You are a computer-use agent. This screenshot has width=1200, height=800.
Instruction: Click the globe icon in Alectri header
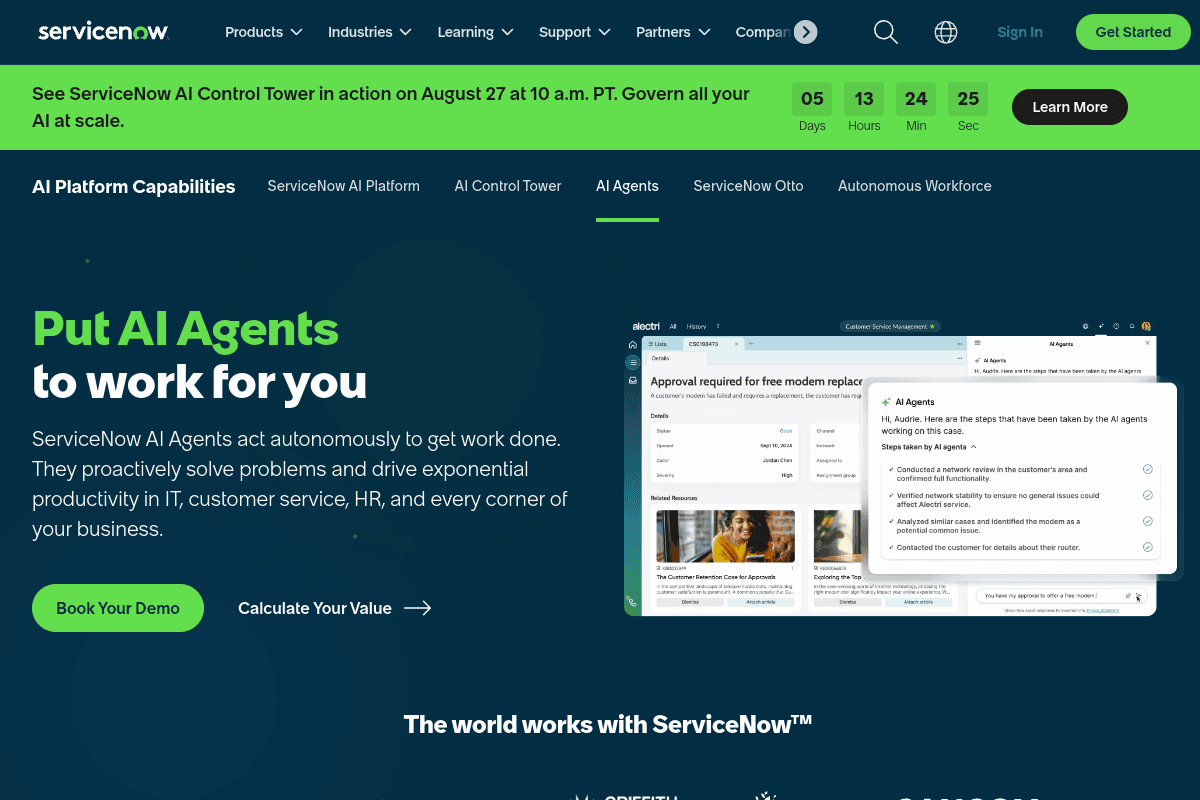1085,326
